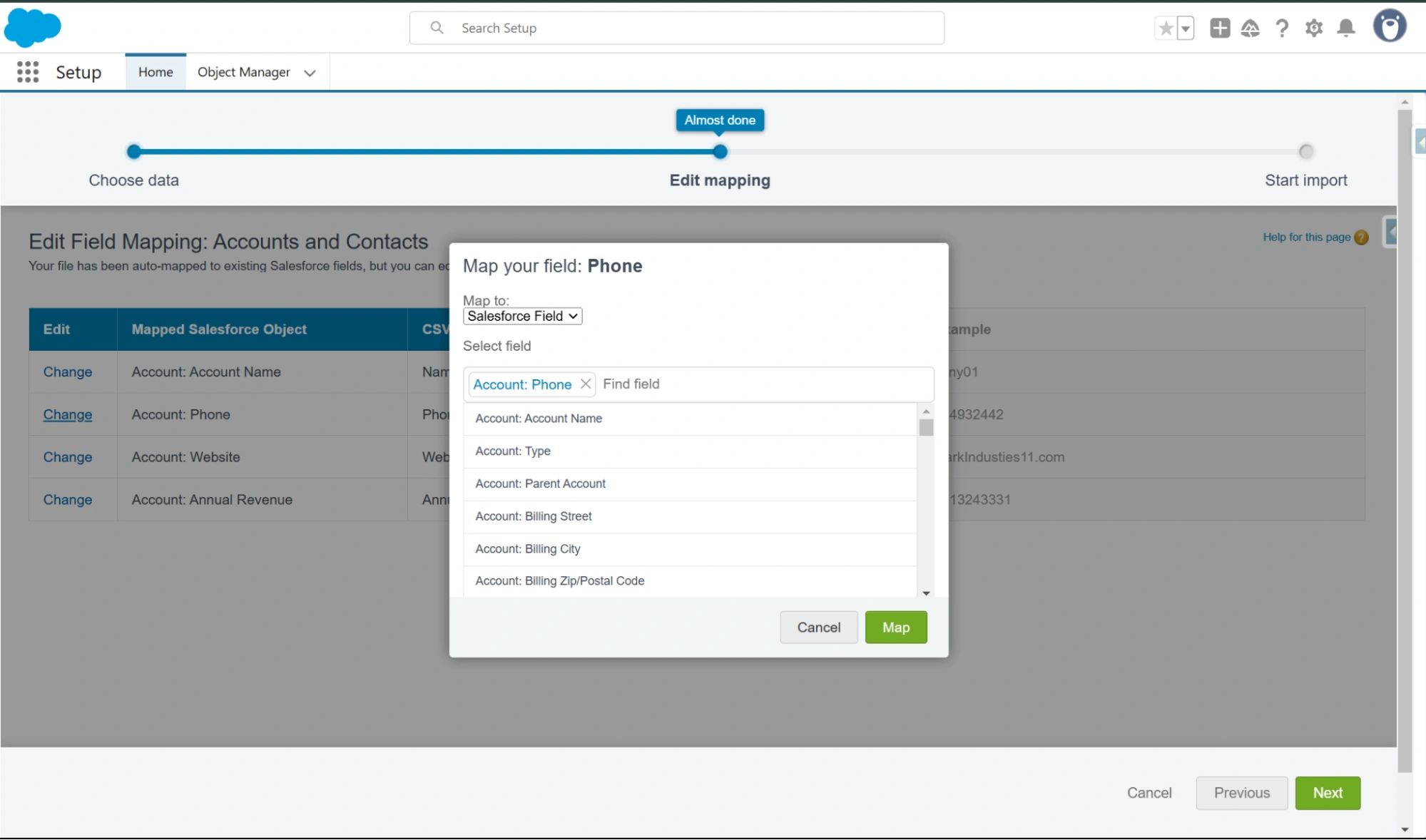Click the Edit mapping progress step marker
Image resolution: width=1426 pixels, height=840 pixels.
[x=720, y=152]
